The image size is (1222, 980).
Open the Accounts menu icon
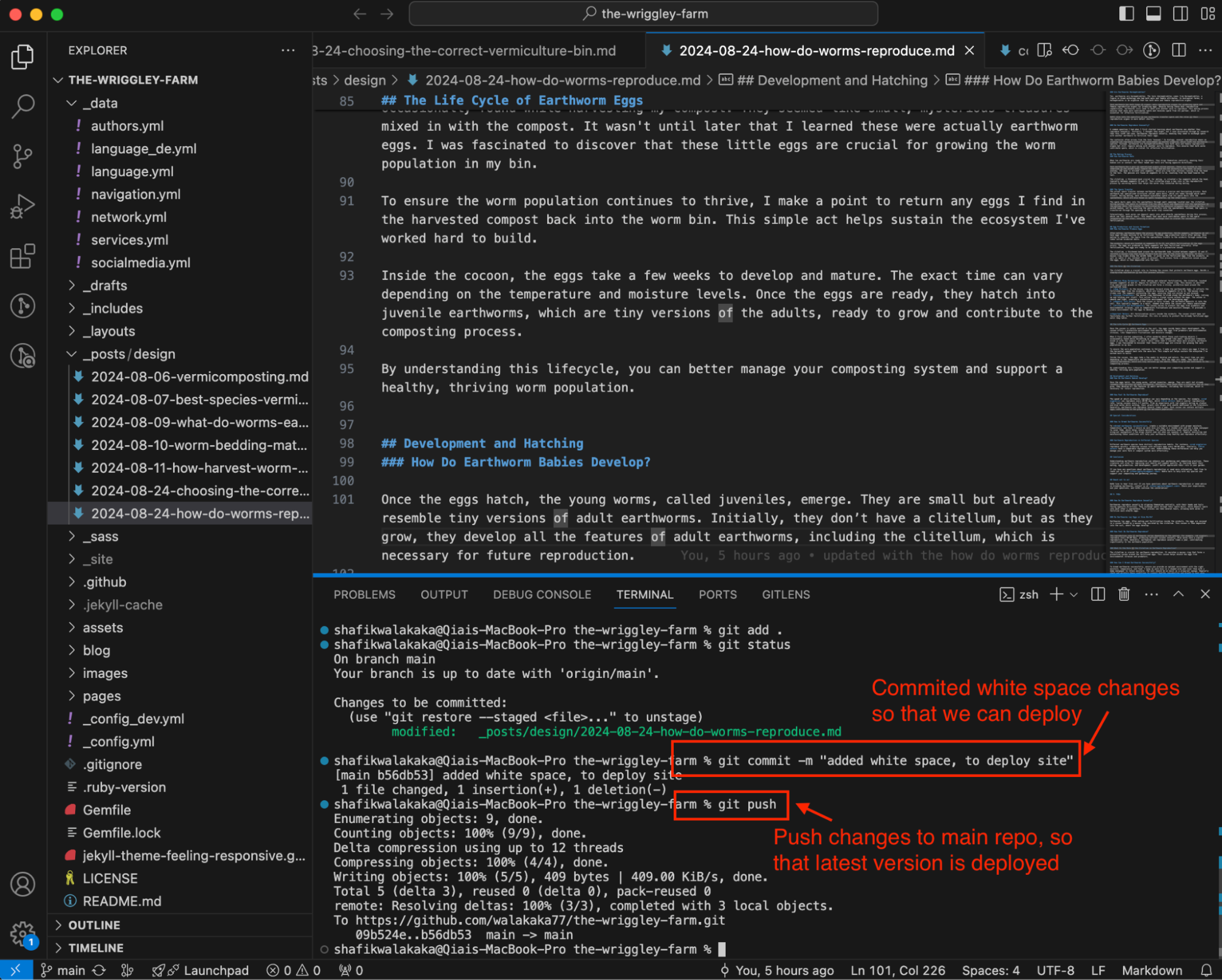(x=23, y=884)
